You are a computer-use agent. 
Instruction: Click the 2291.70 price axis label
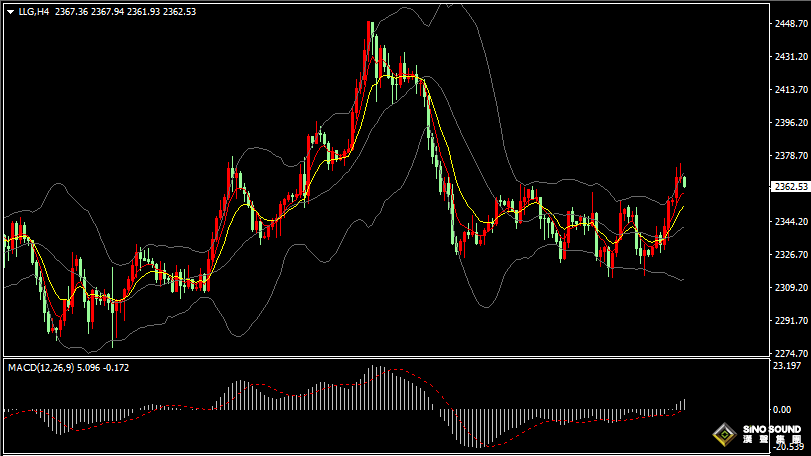point(791,321)
